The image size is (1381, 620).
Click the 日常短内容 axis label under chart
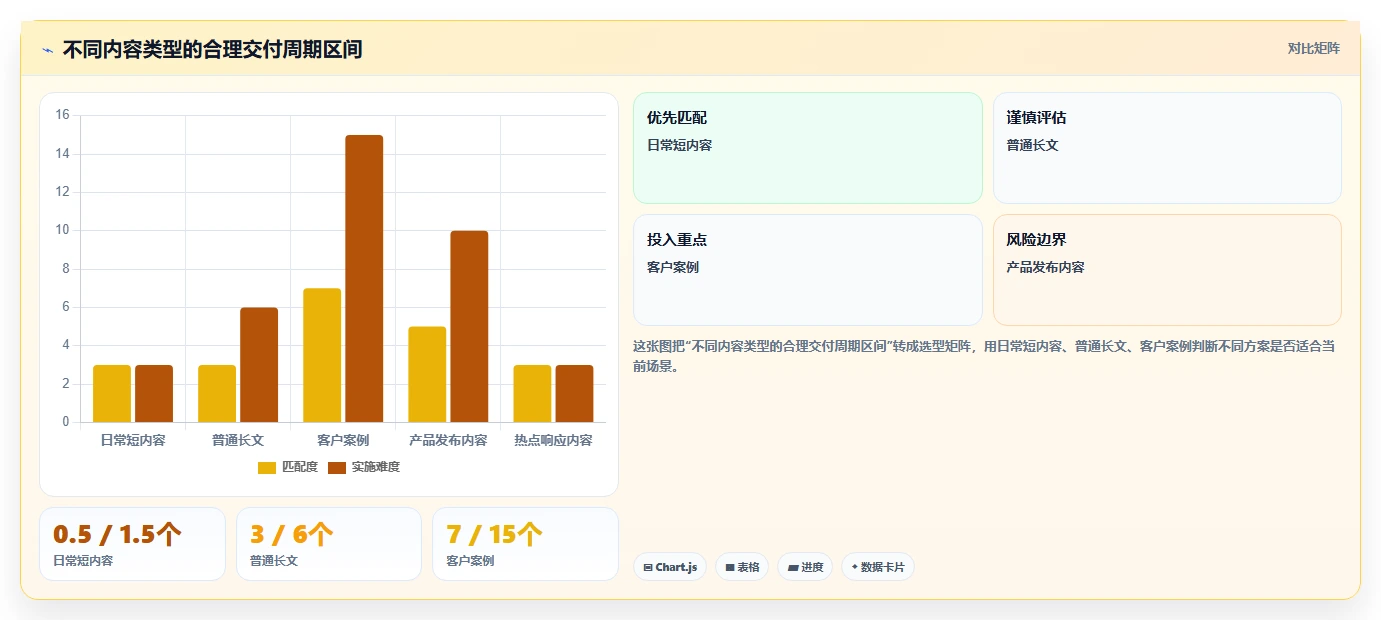point(133,440)
